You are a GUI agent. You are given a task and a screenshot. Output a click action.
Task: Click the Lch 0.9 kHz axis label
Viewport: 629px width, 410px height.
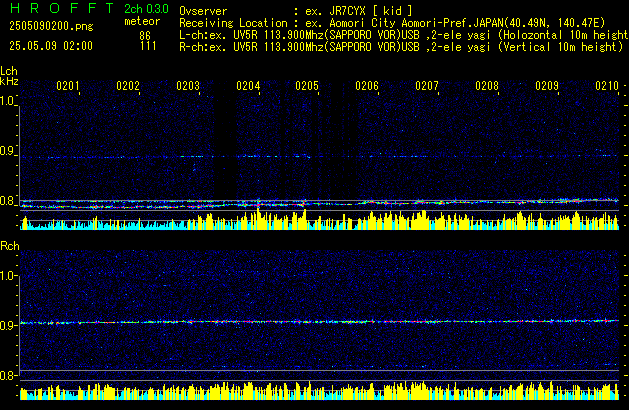tap(7, 151)
